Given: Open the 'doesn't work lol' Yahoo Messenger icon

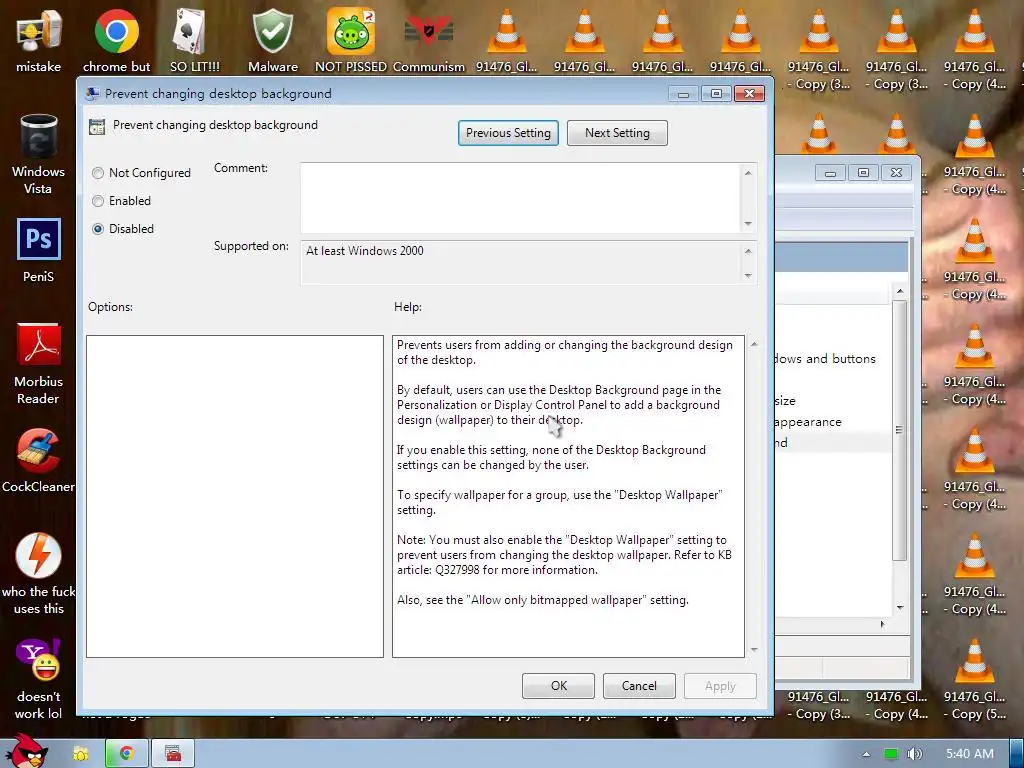Looking at the screenshot, I should click(39, 679).
